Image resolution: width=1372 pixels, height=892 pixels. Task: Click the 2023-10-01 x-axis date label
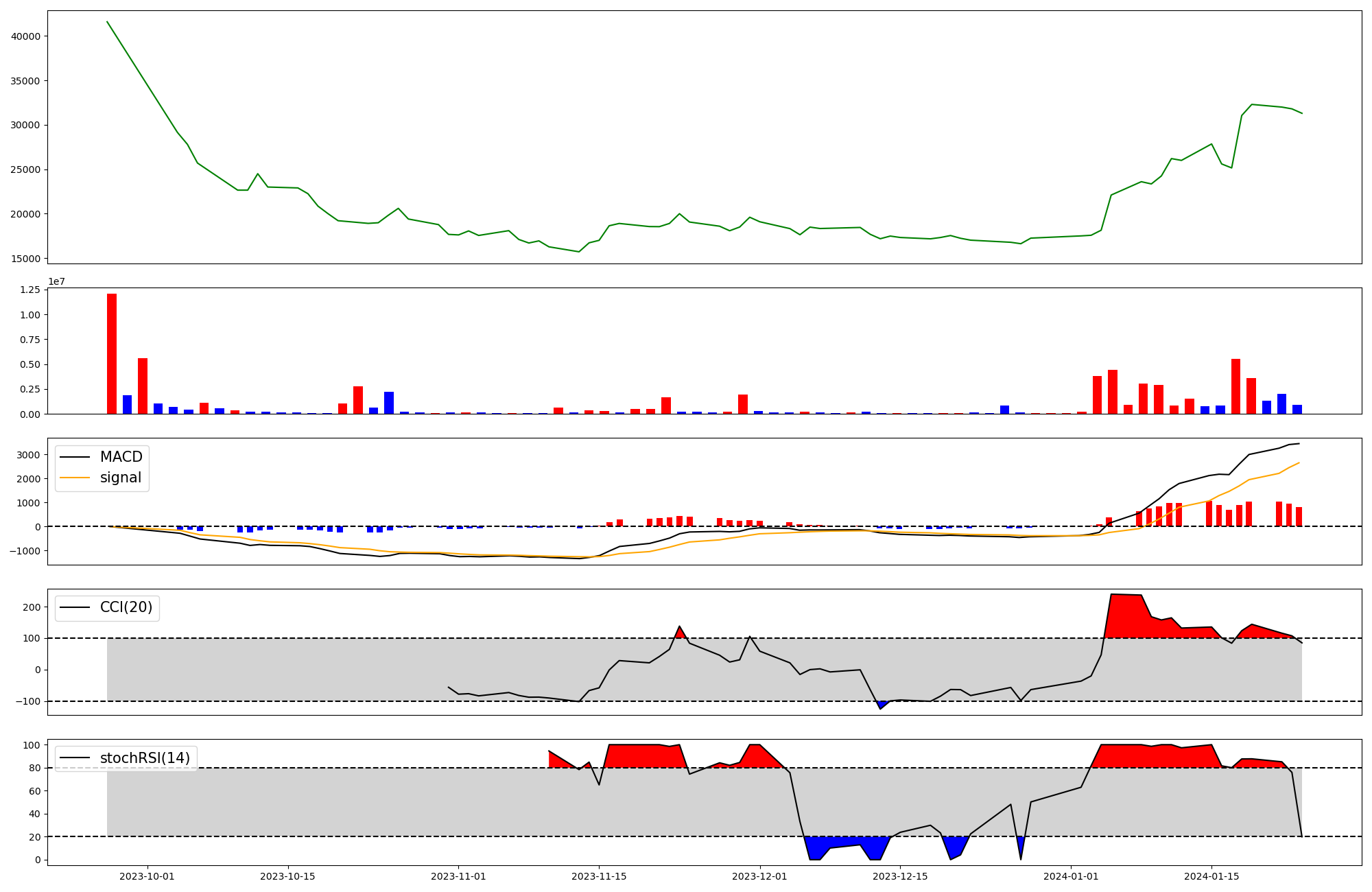point(147,876)
